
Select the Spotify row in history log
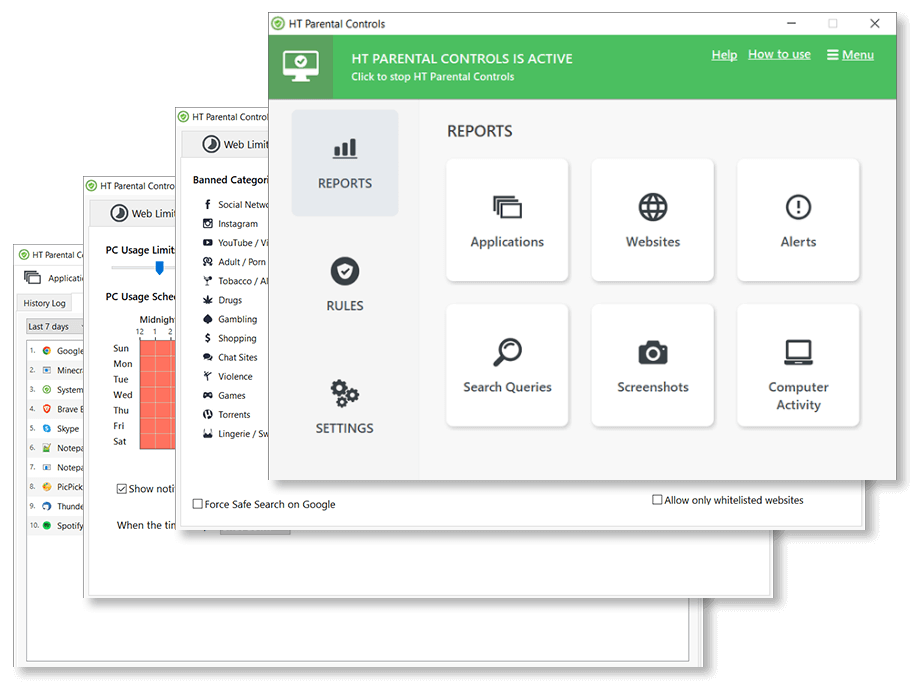pyautogui.click(x=56, y=526)
